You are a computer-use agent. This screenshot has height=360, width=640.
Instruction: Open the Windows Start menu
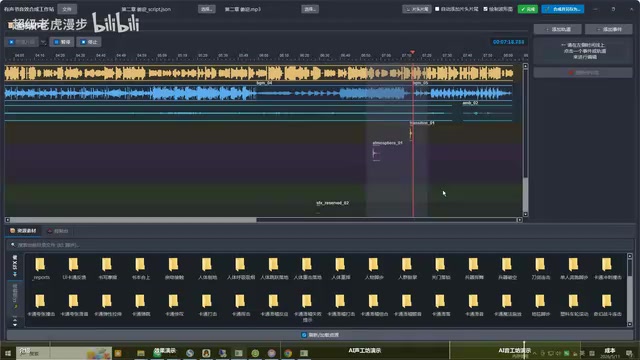tap(7, 353)
